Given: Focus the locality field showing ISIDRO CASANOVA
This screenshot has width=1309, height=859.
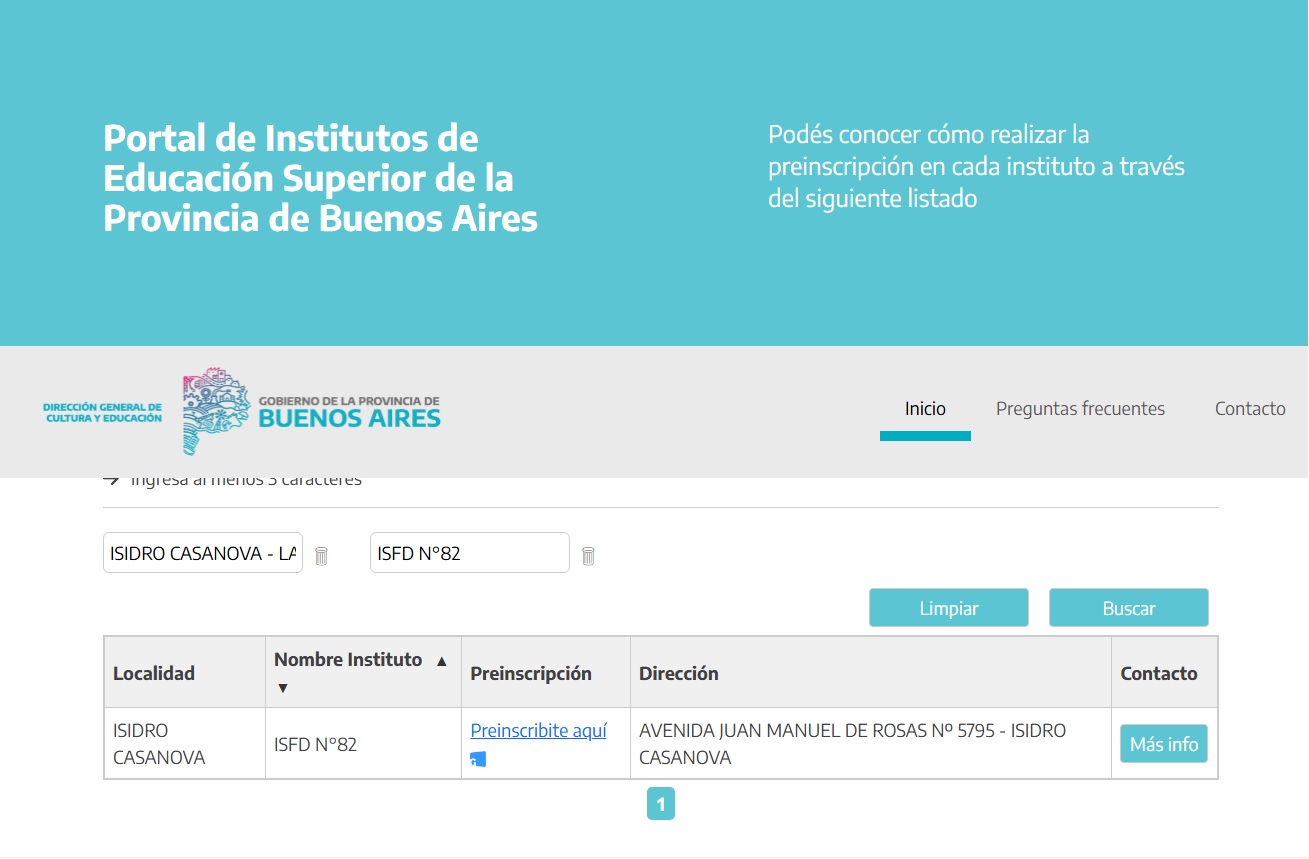Looking at the screenshot, I should click(203, 553).
